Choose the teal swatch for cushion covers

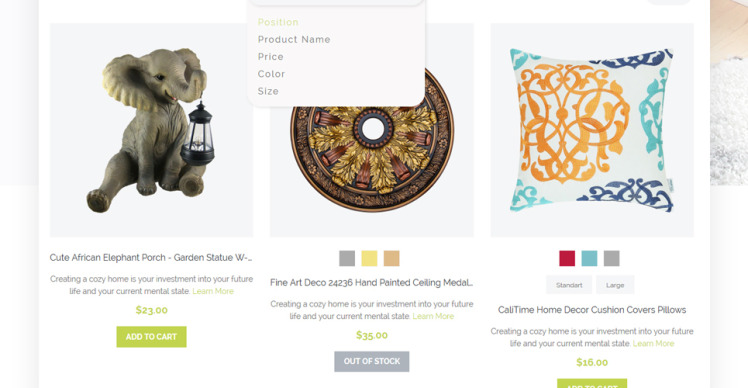(589, 258)
